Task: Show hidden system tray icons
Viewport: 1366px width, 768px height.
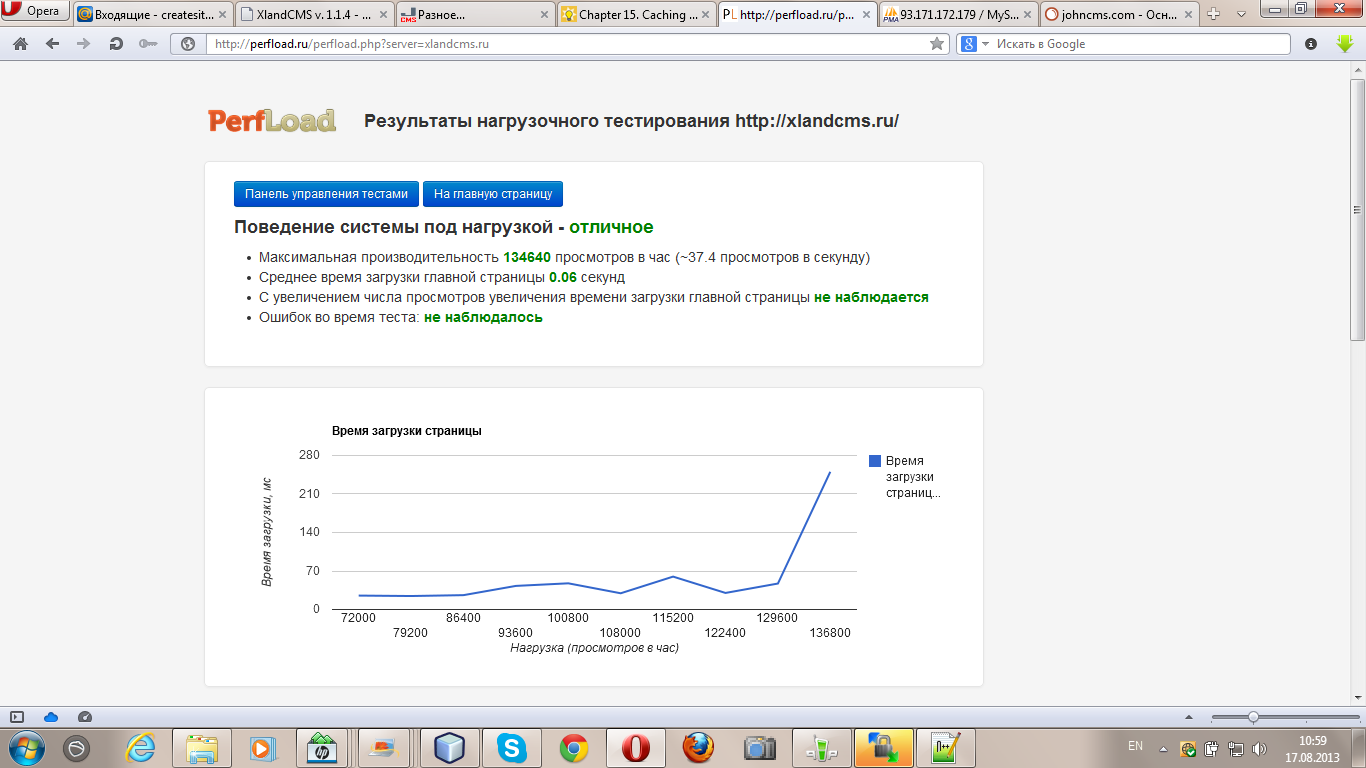Action: tap(1163, 748)
